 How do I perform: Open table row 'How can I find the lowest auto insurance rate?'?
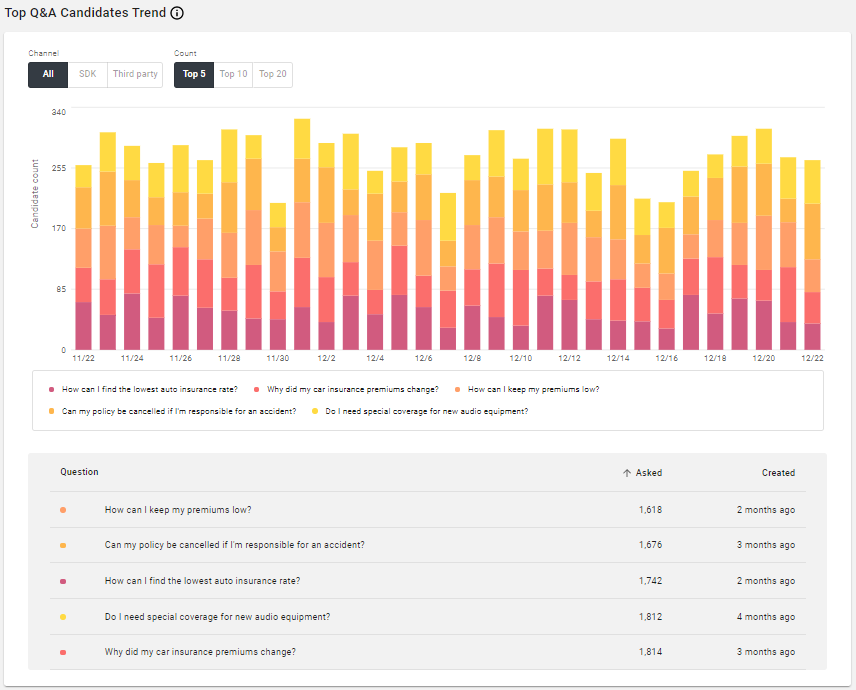(x=427, y=581)
